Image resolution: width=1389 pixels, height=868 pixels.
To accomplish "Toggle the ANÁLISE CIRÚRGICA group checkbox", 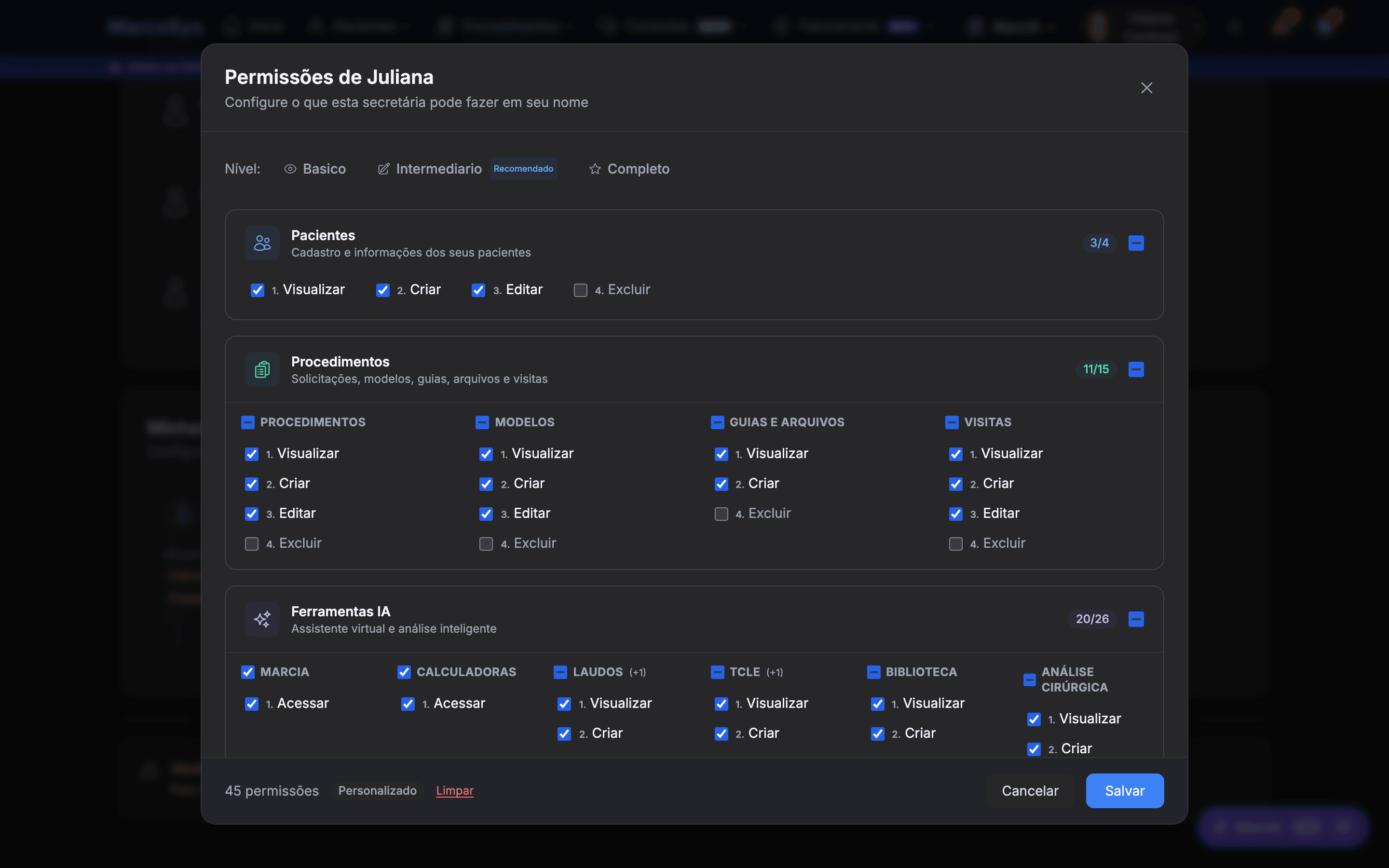I will (1030, 680).
